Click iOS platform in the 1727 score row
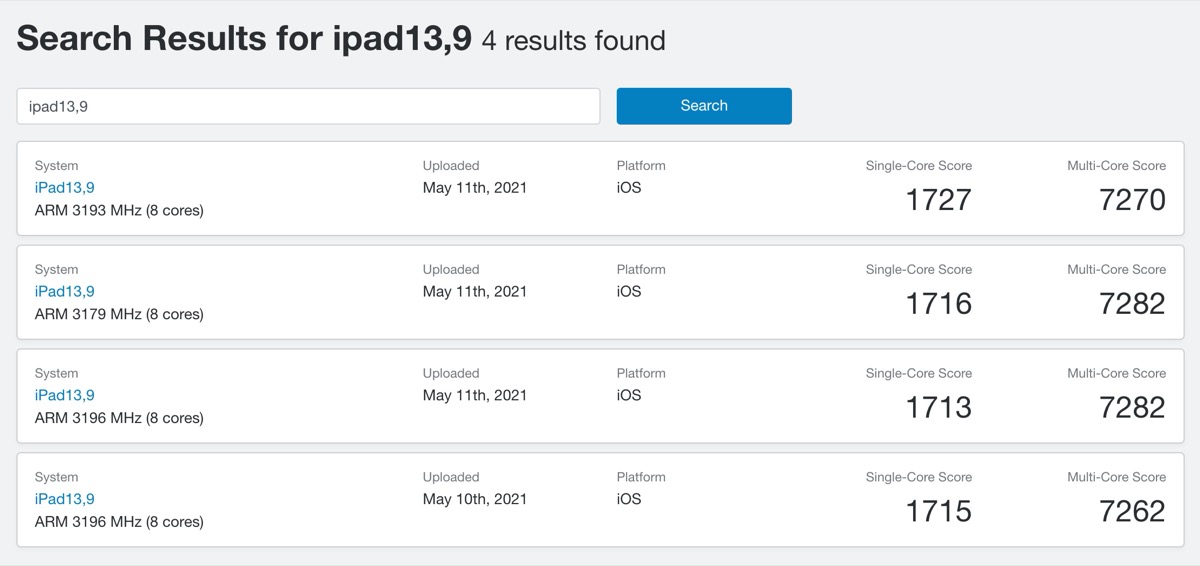 (628, 188)
